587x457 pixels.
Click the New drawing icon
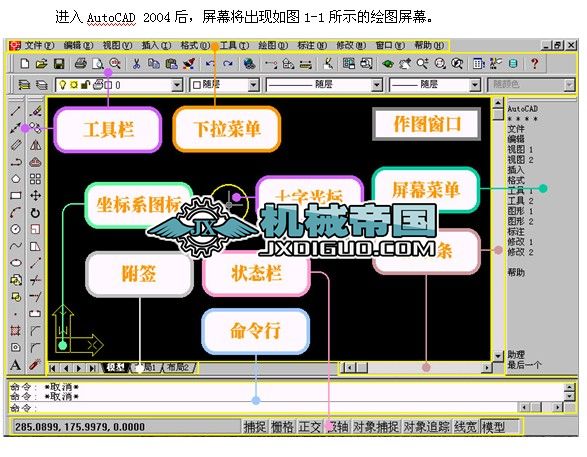pyautogui.click(x=25, y=64)
